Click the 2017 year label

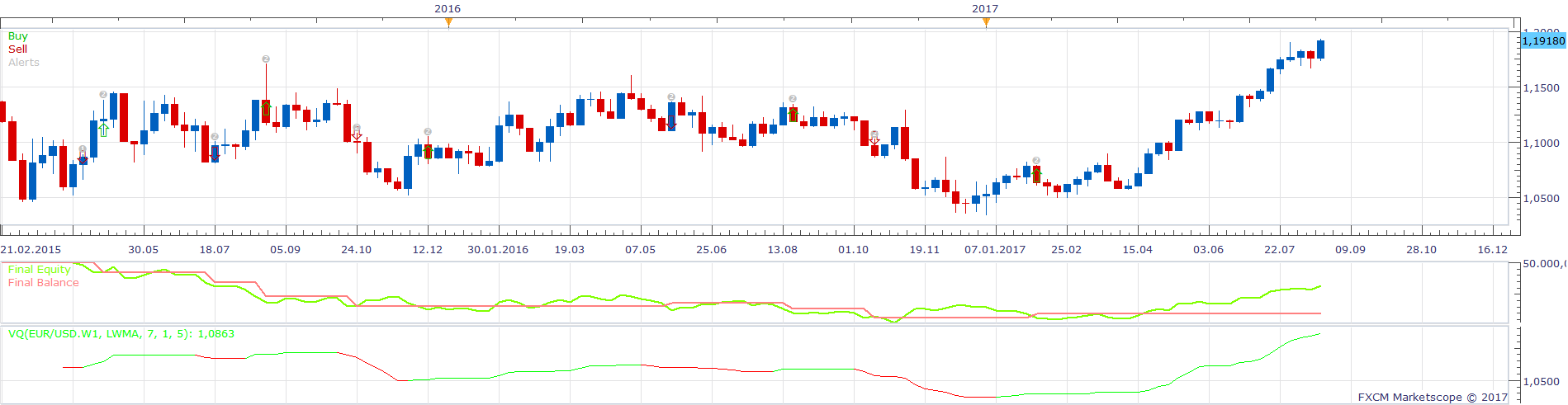985,8
